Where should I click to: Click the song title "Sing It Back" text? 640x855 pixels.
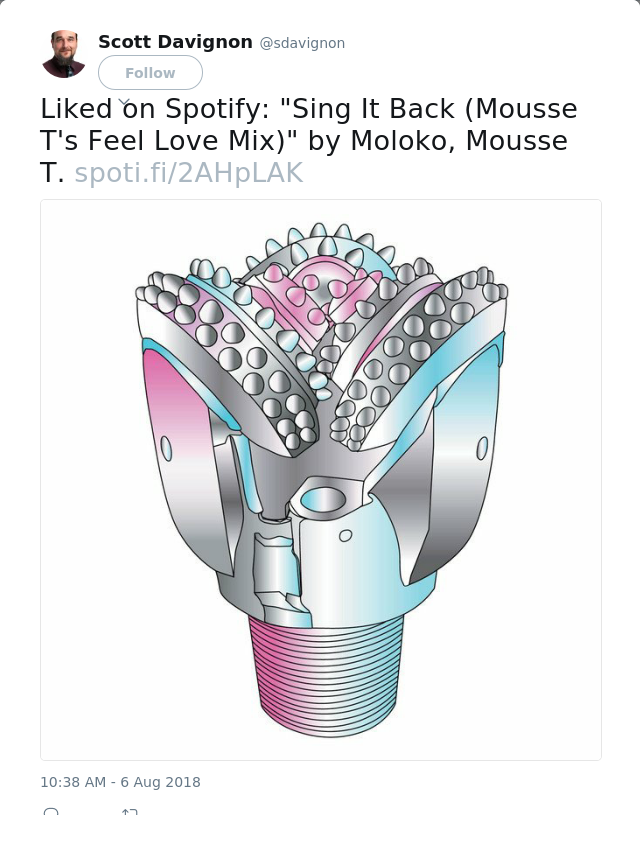pos(374,109)
